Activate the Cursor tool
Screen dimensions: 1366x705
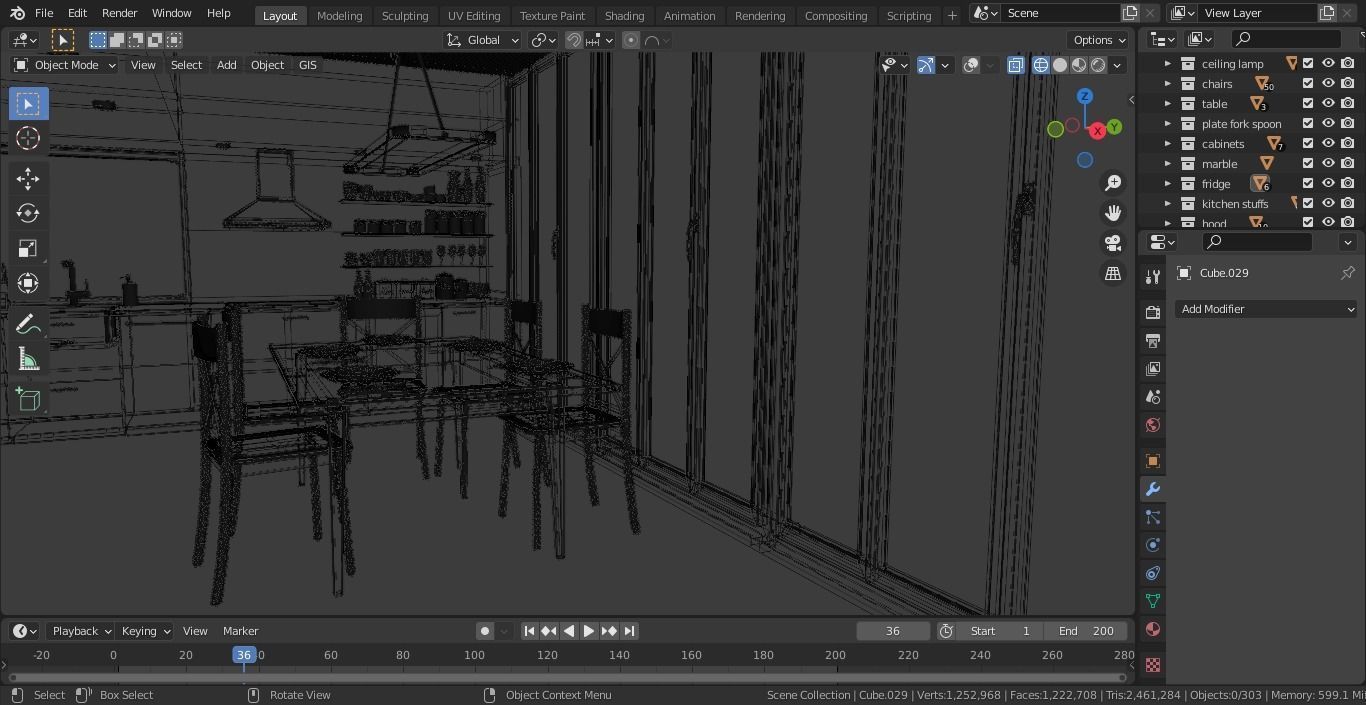point(28,138)
